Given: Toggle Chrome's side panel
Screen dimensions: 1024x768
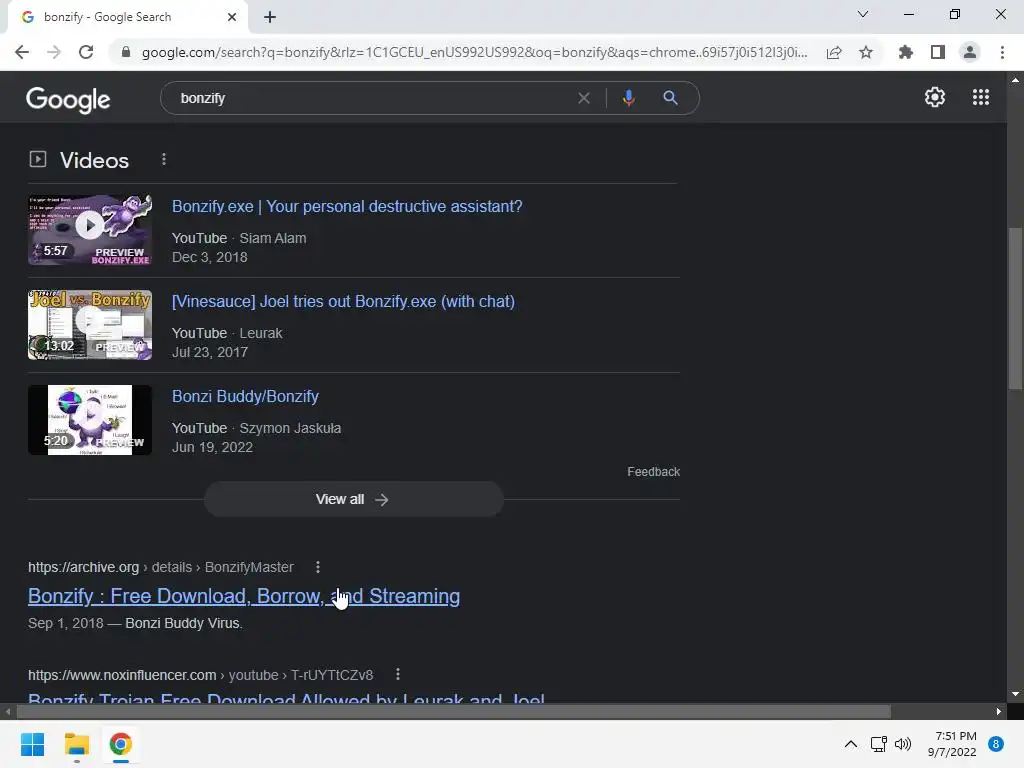Looking at the screenshot, I should click(x=938, y=52).
